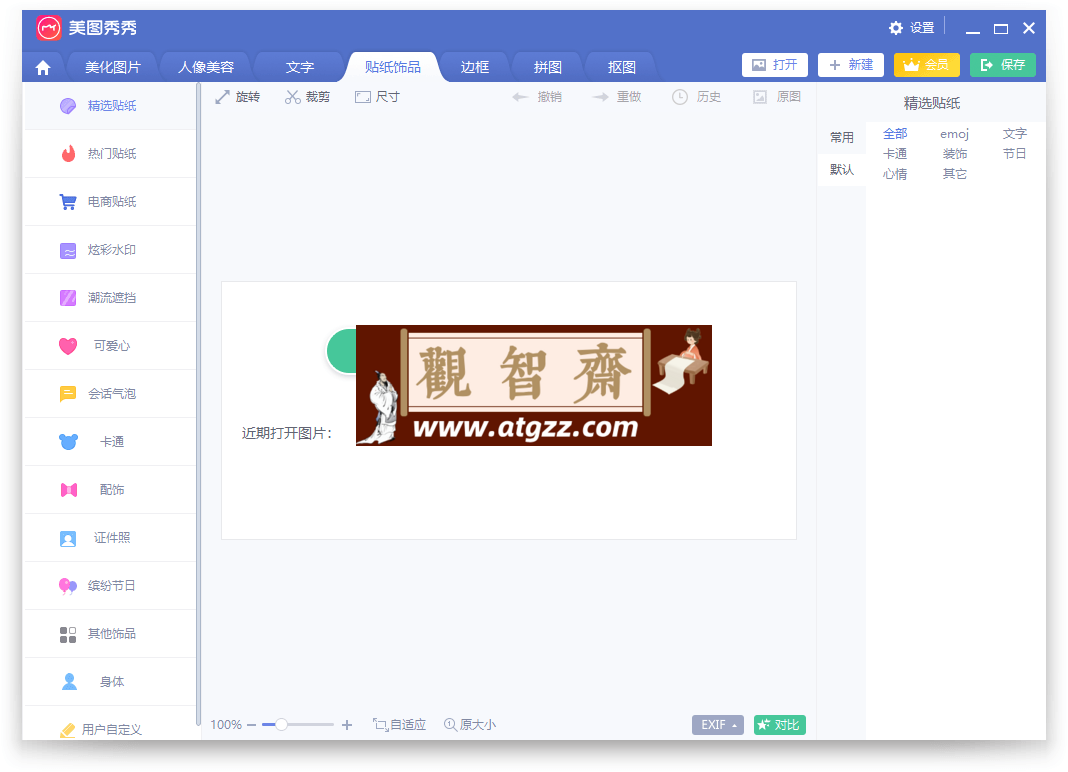Click 自适应 fit-to-window
Viewport: 1068px width, 772px height.
pyautogui.click(x=399, y=725)
